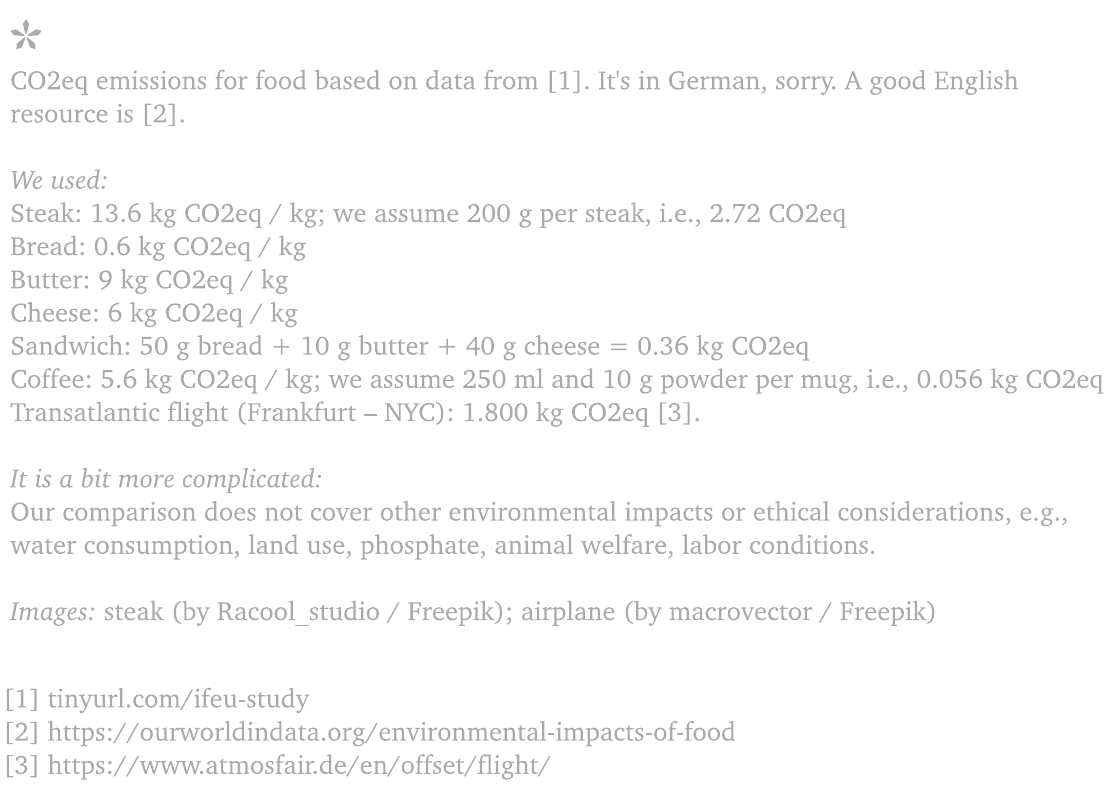Open the tinyurl.com/ifeu-study reference link
This screenshot has height=787, width=1108.
178,699
